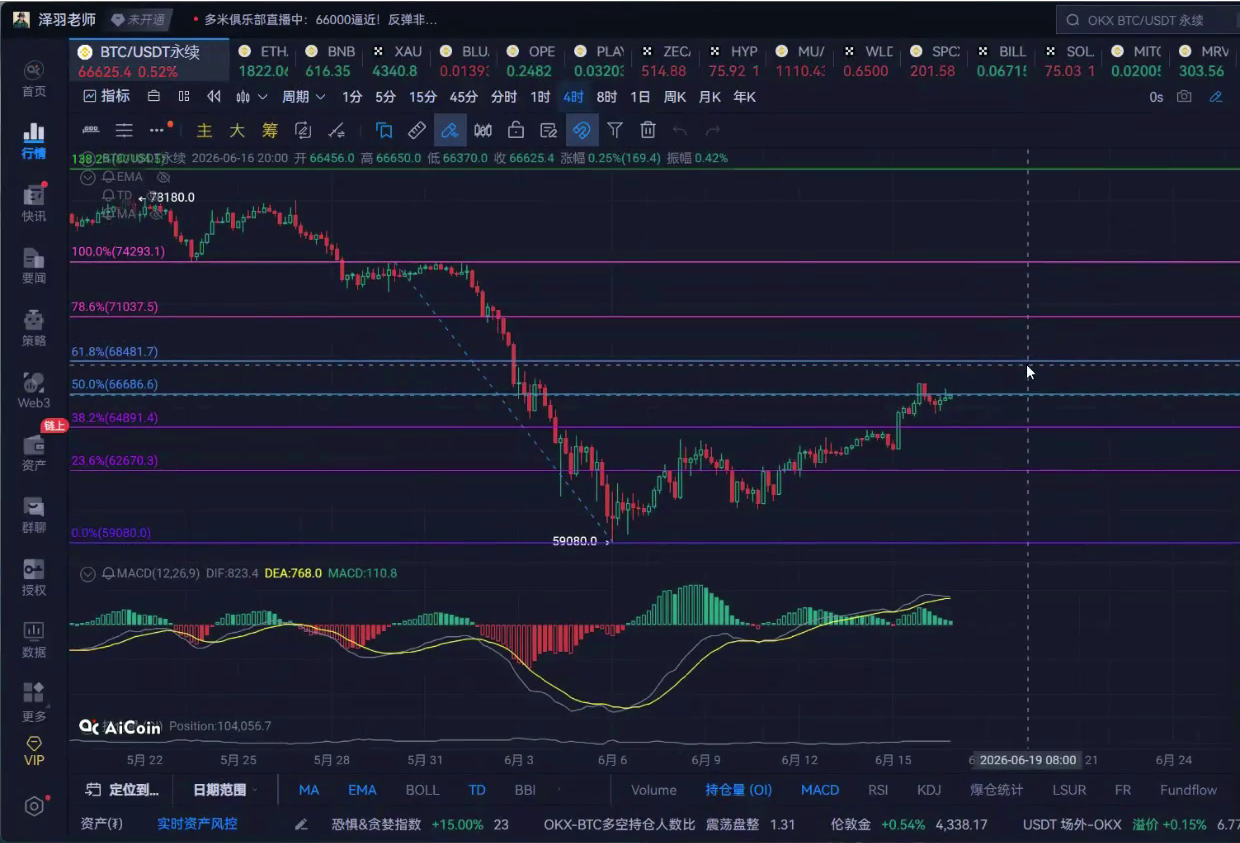Toggle the MA indicator
The image size is (1240, 843).
pyautogui.click(x=309, y=790)
